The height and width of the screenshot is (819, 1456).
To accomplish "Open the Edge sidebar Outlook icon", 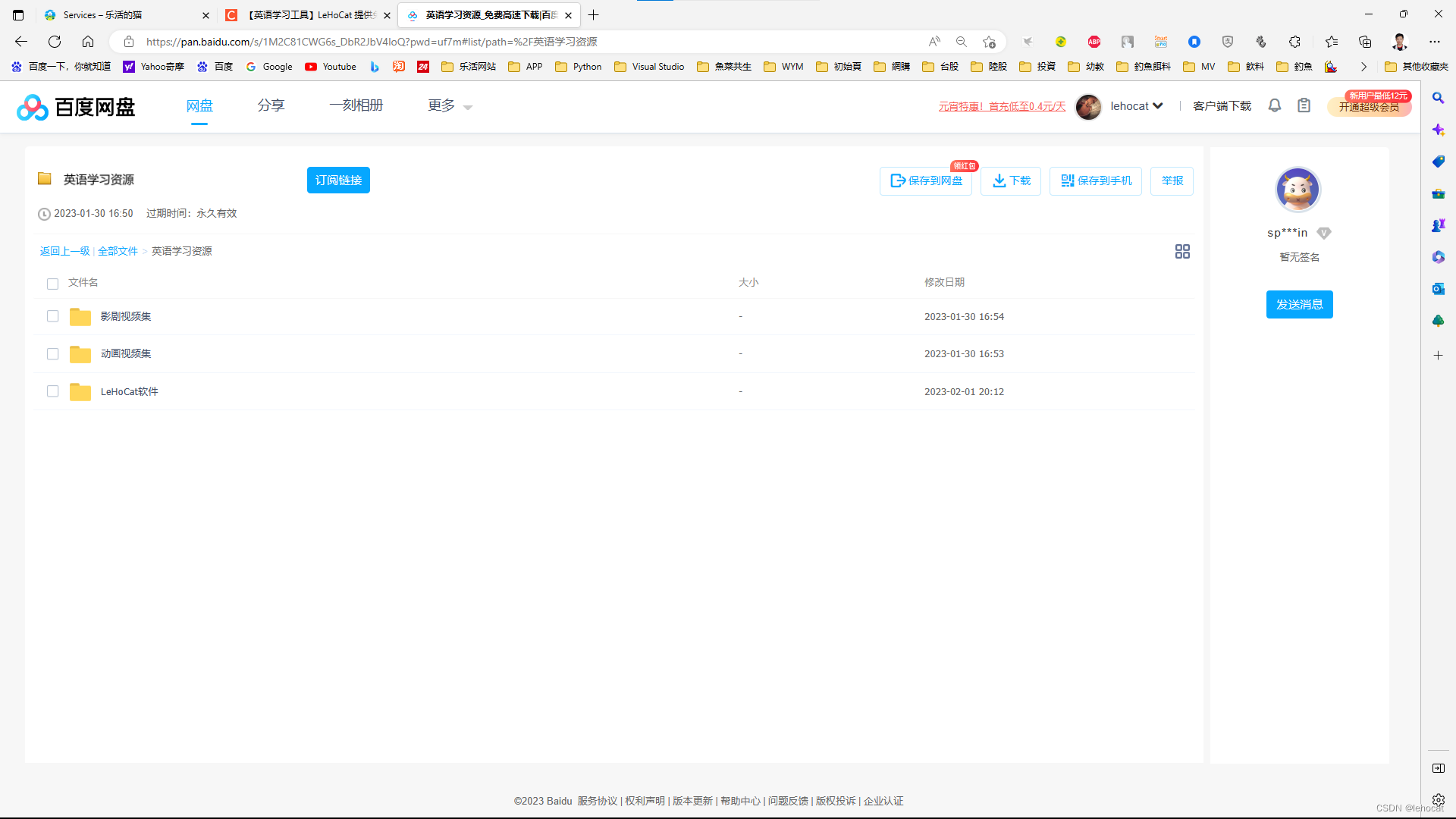I will (1438, 289).
